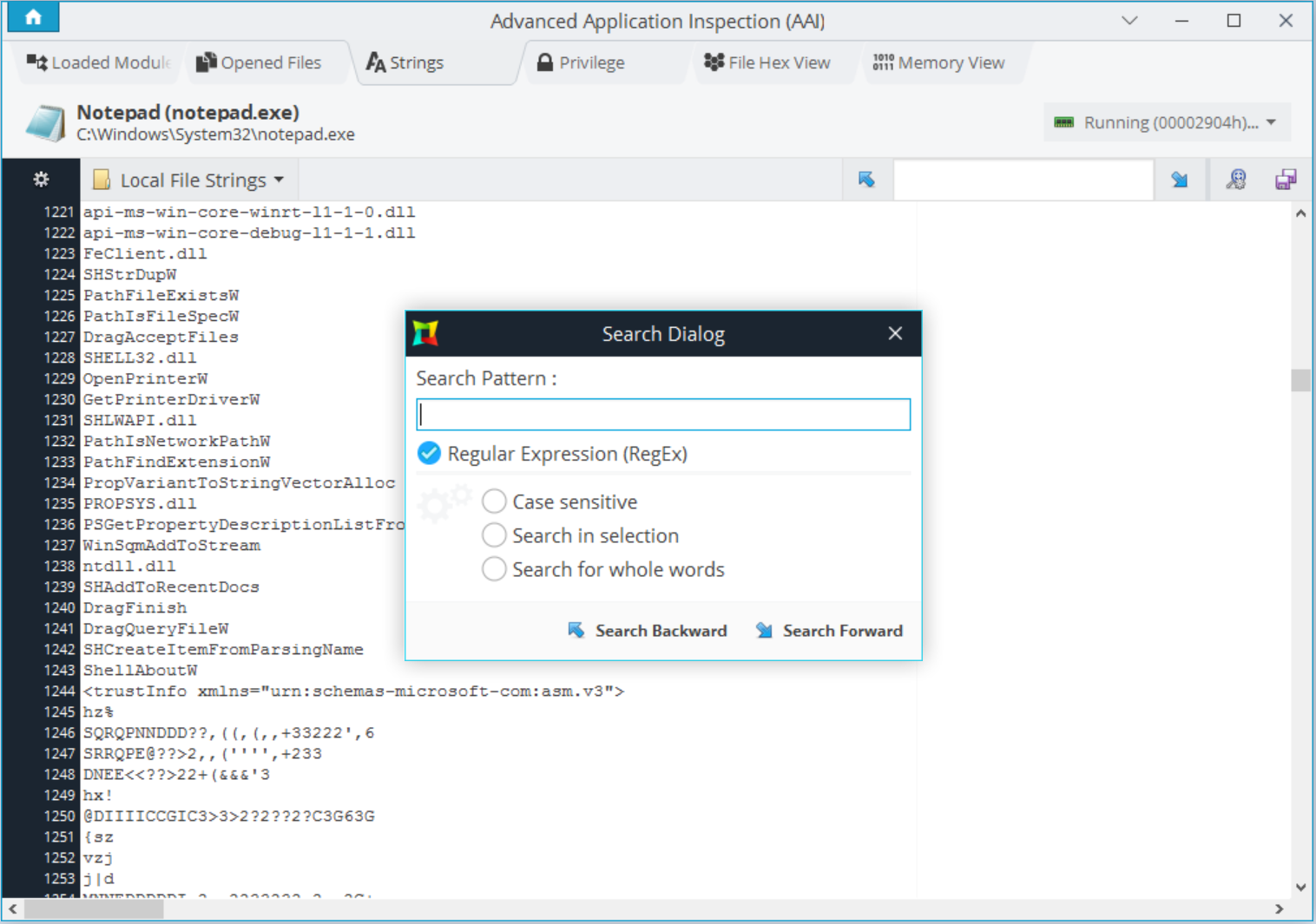The width and height of the screenshot is (1316, 924).
Task: Click the vertical scrollbar thumb
Action: coord(1300,381)
